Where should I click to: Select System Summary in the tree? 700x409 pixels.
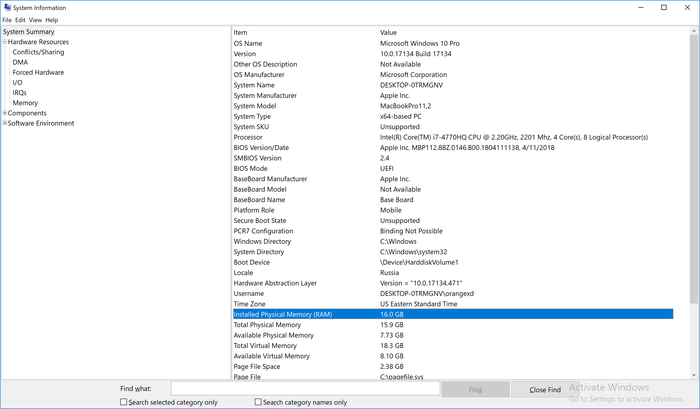point(29,32)
